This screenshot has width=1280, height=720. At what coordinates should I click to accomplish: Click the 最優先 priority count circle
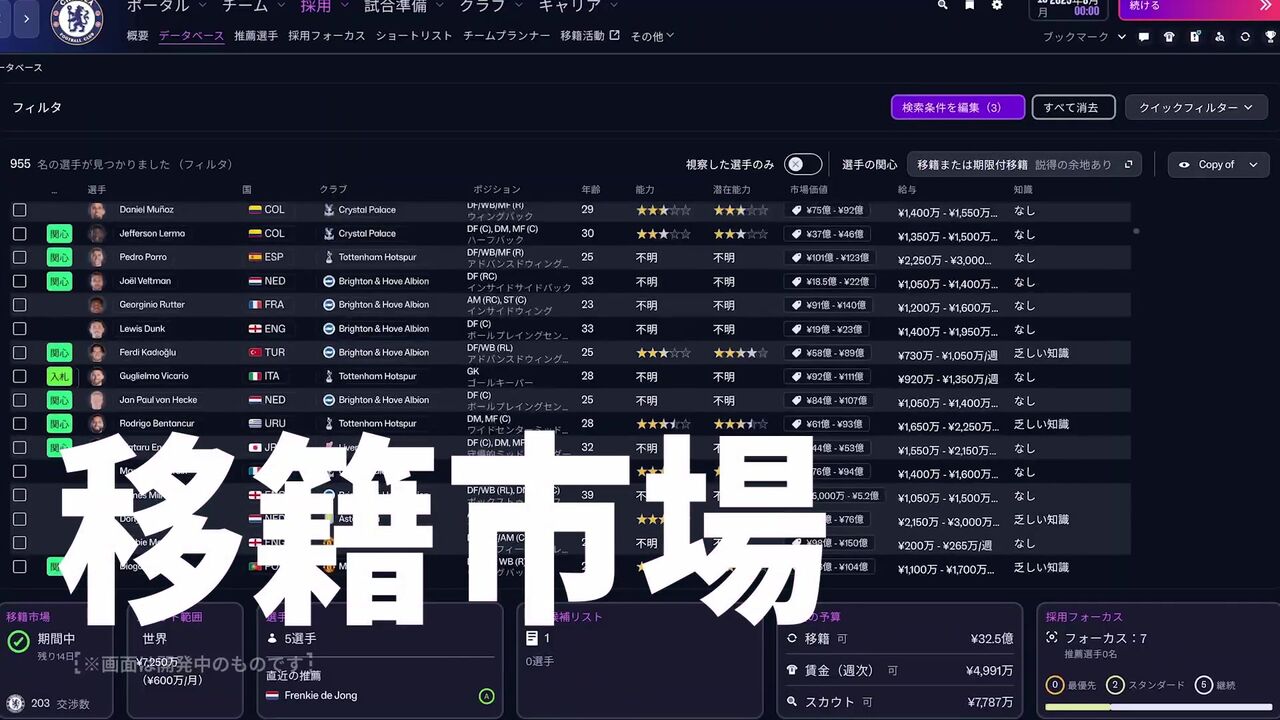(1054, 685)
